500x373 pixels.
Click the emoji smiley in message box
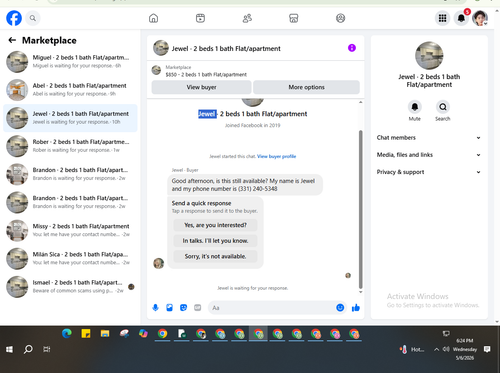tap(340, 308)
